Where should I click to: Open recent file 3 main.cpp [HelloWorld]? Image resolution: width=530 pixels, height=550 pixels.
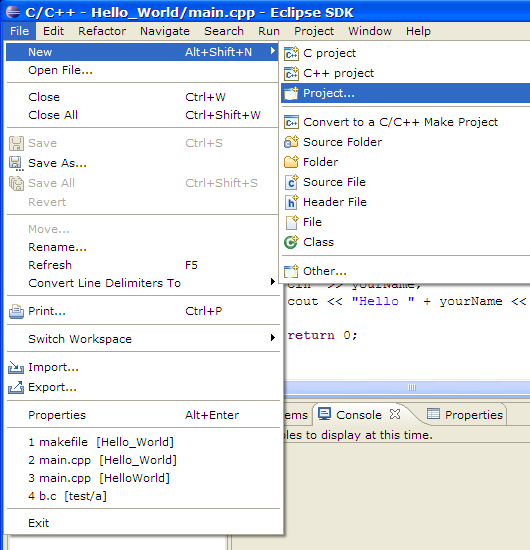[142, 478]
